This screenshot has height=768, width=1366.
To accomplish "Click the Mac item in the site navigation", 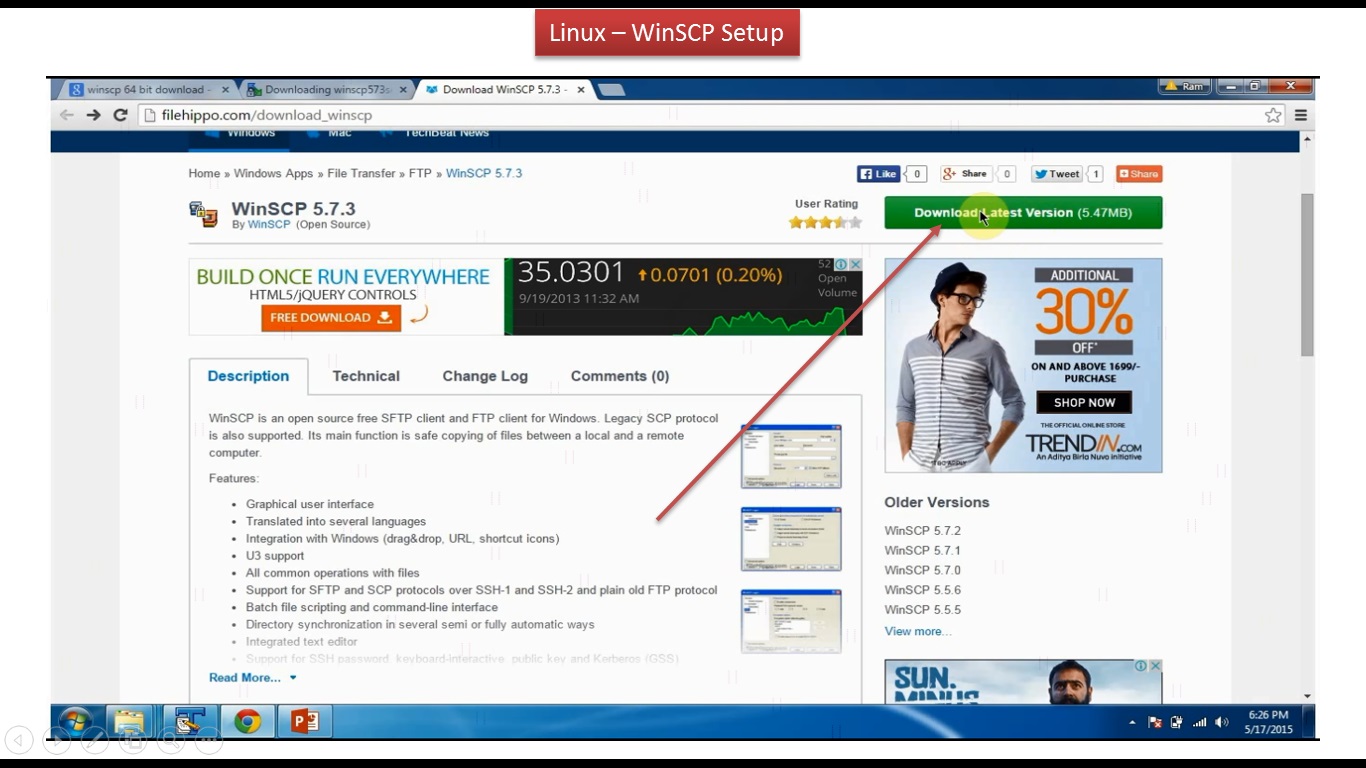I will tap(331, 133).
